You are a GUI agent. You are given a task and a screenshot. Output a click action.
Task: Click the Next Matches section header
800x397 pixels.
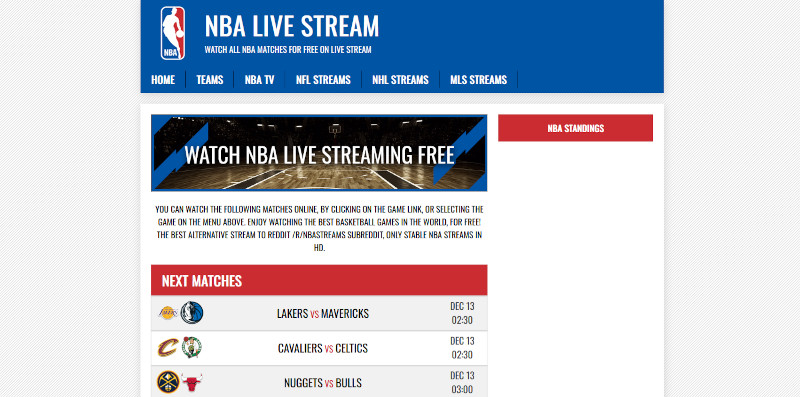coord(319,280)
